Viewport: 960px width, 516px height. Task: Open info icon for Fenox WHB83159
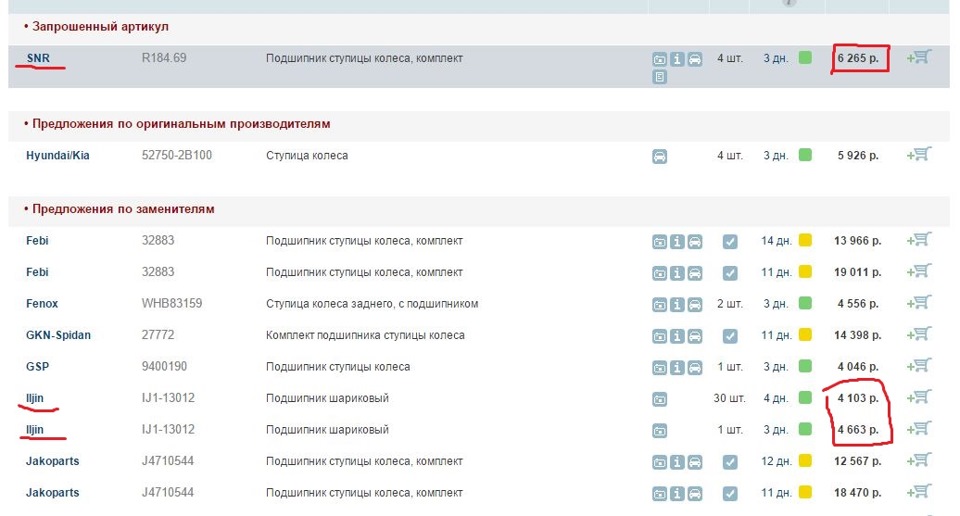pos(677,305)
